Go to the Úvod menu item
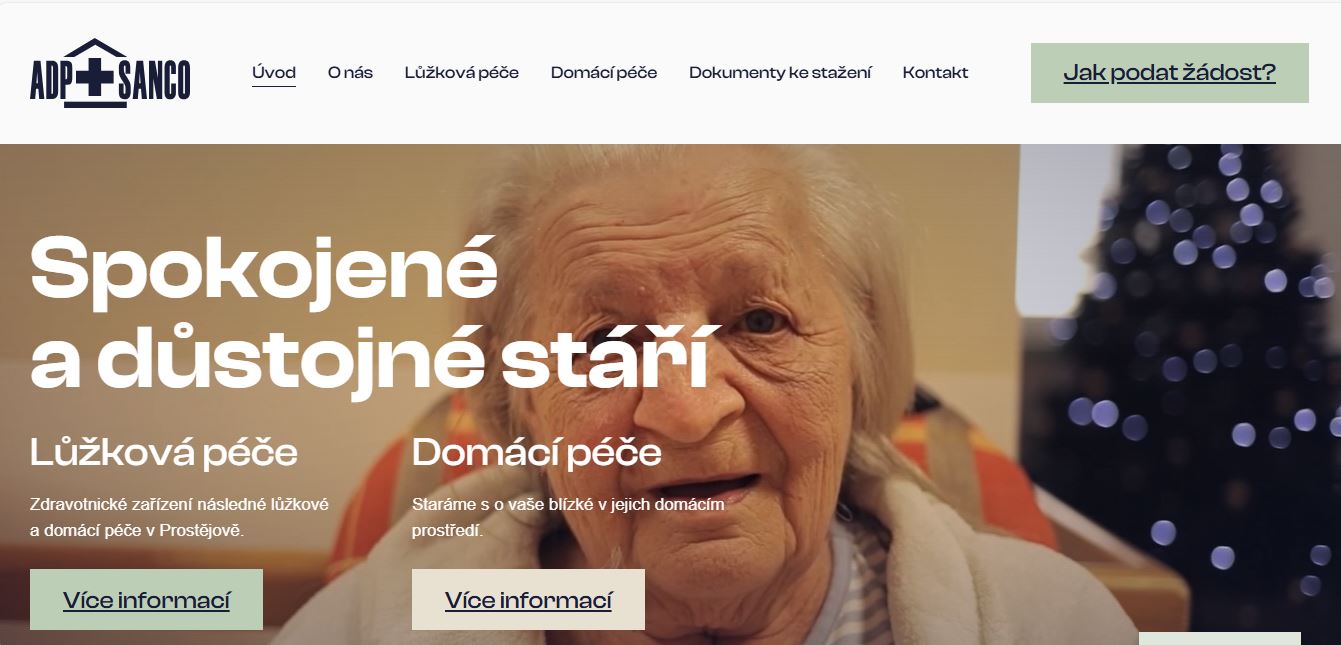1341x645 pixels. pyautogui.click(x=274, y=72)
